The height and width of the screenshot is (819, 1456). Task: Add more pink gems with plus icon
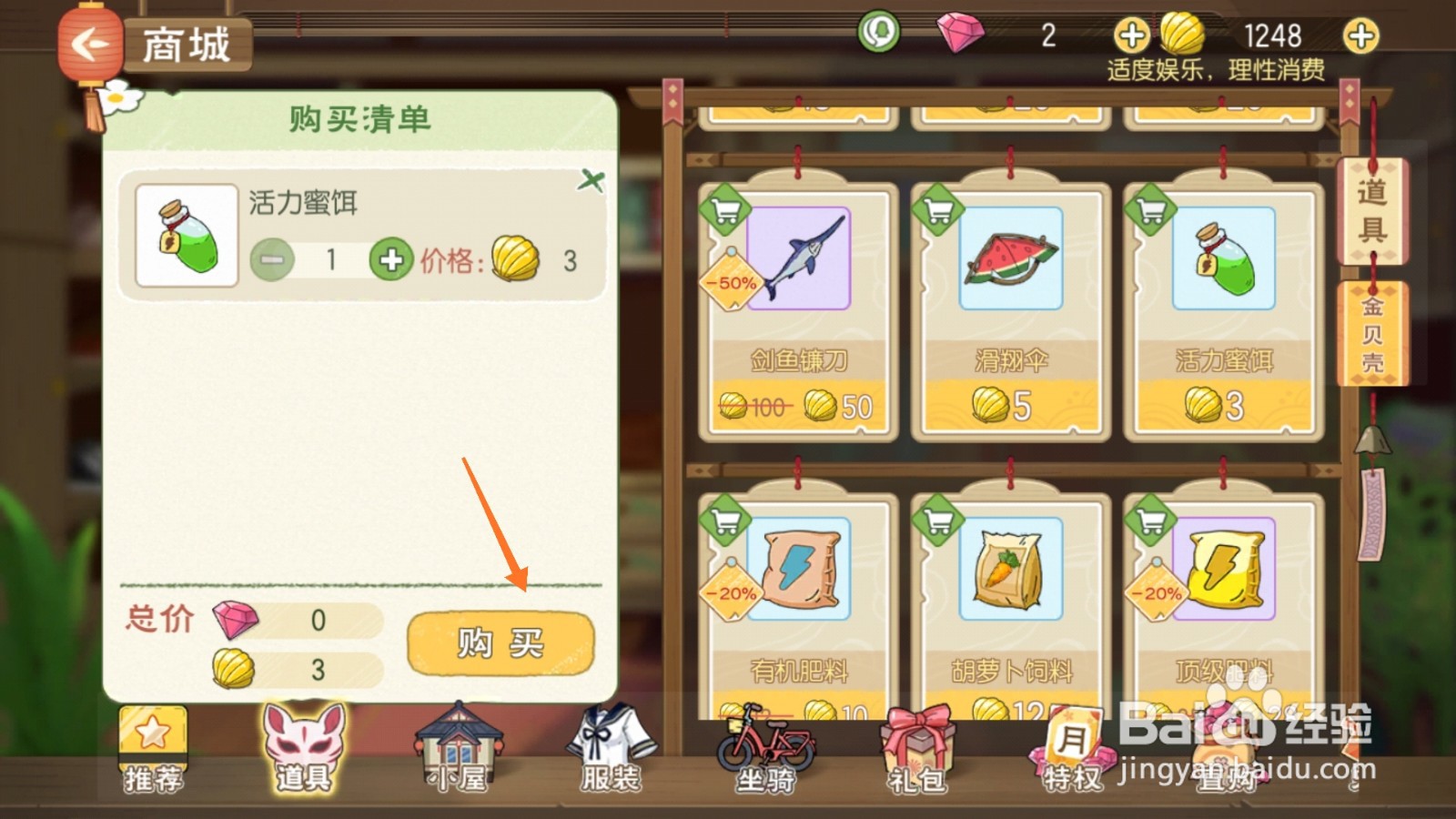click(1132, 35)
